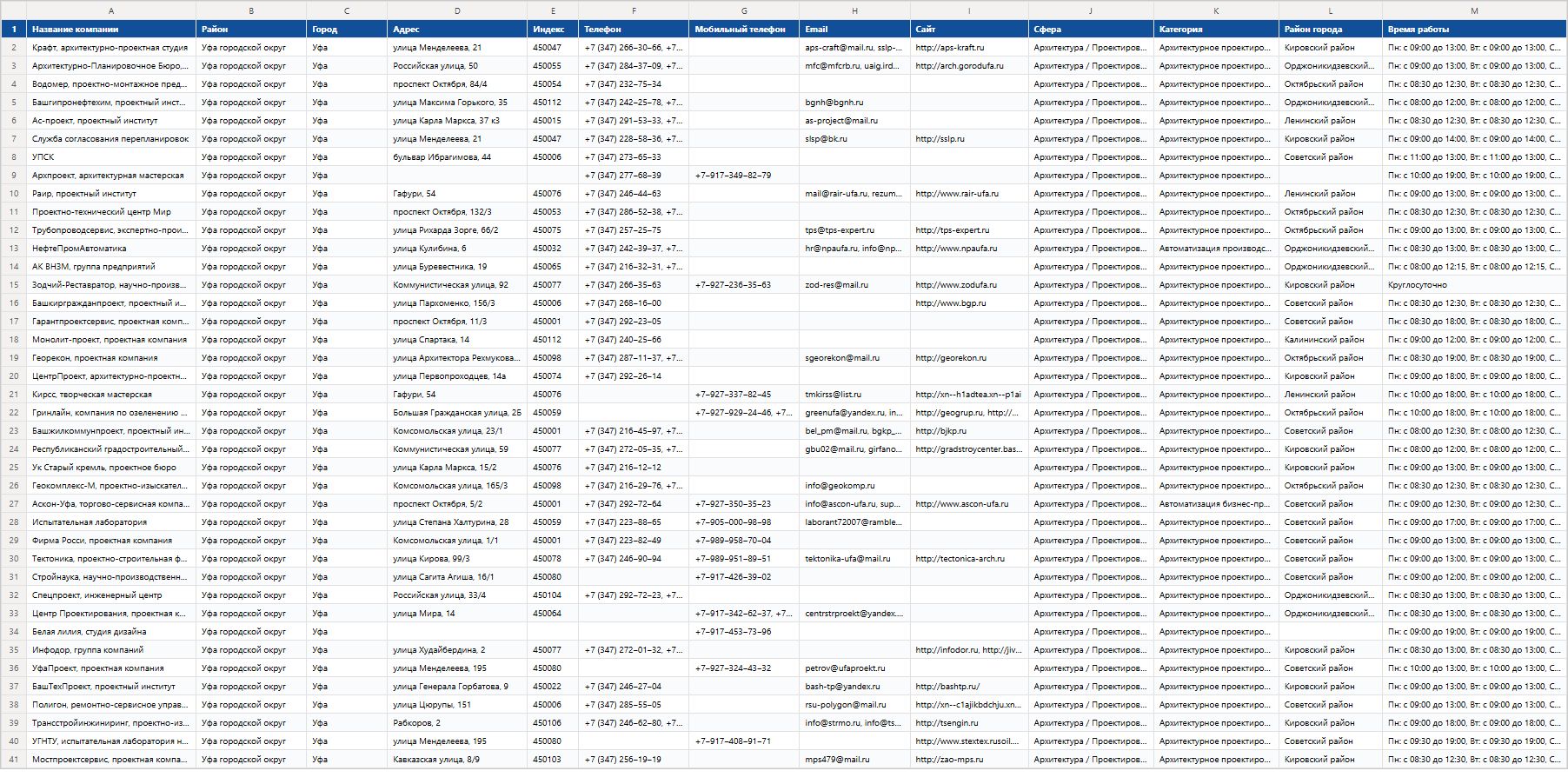Select row number 15
This screenshot has width=1568, height=784.
(x=14, y=284)
